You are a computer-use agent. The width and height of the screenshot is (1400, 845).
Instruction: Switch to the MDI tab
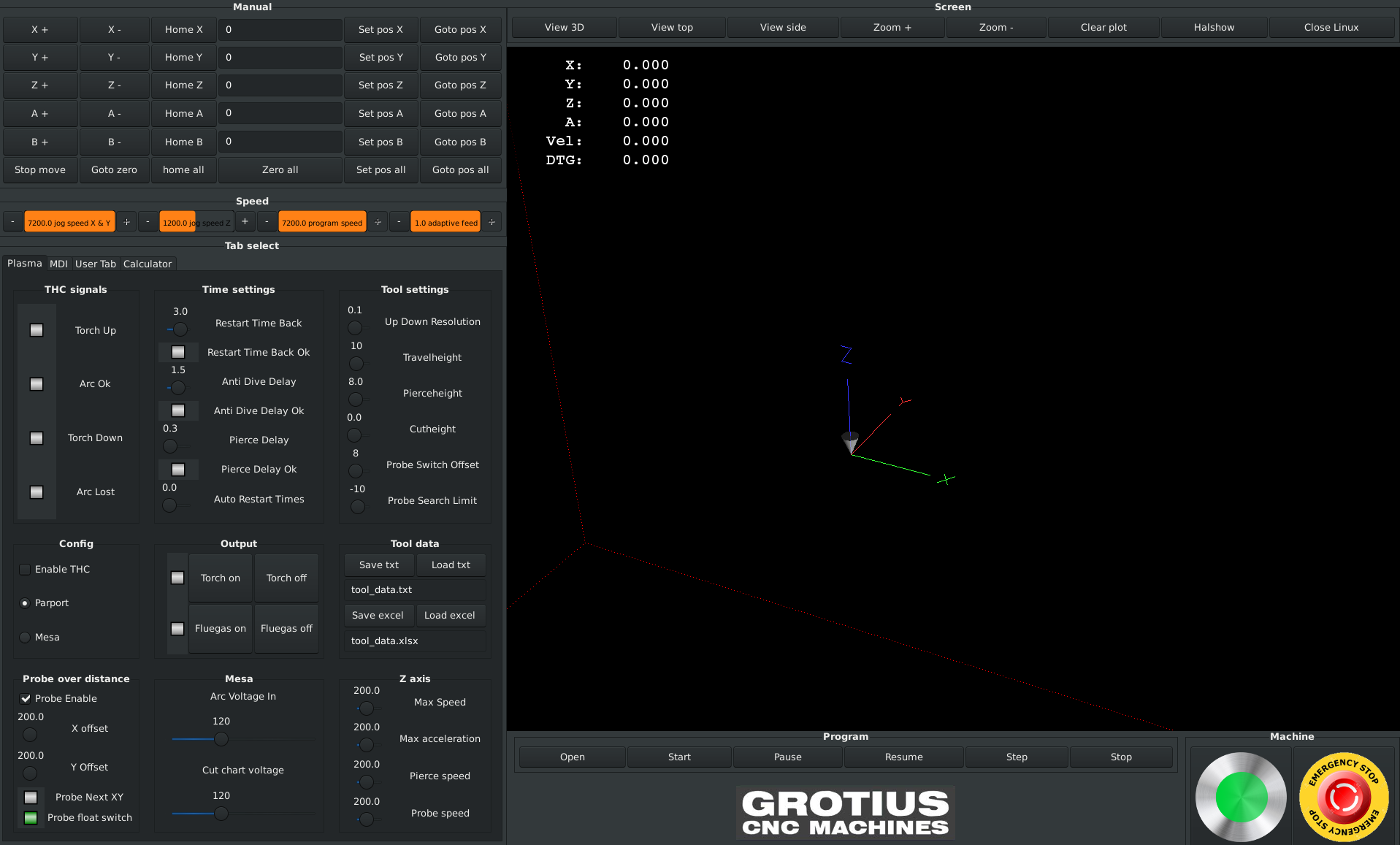[x=58, y=264]
